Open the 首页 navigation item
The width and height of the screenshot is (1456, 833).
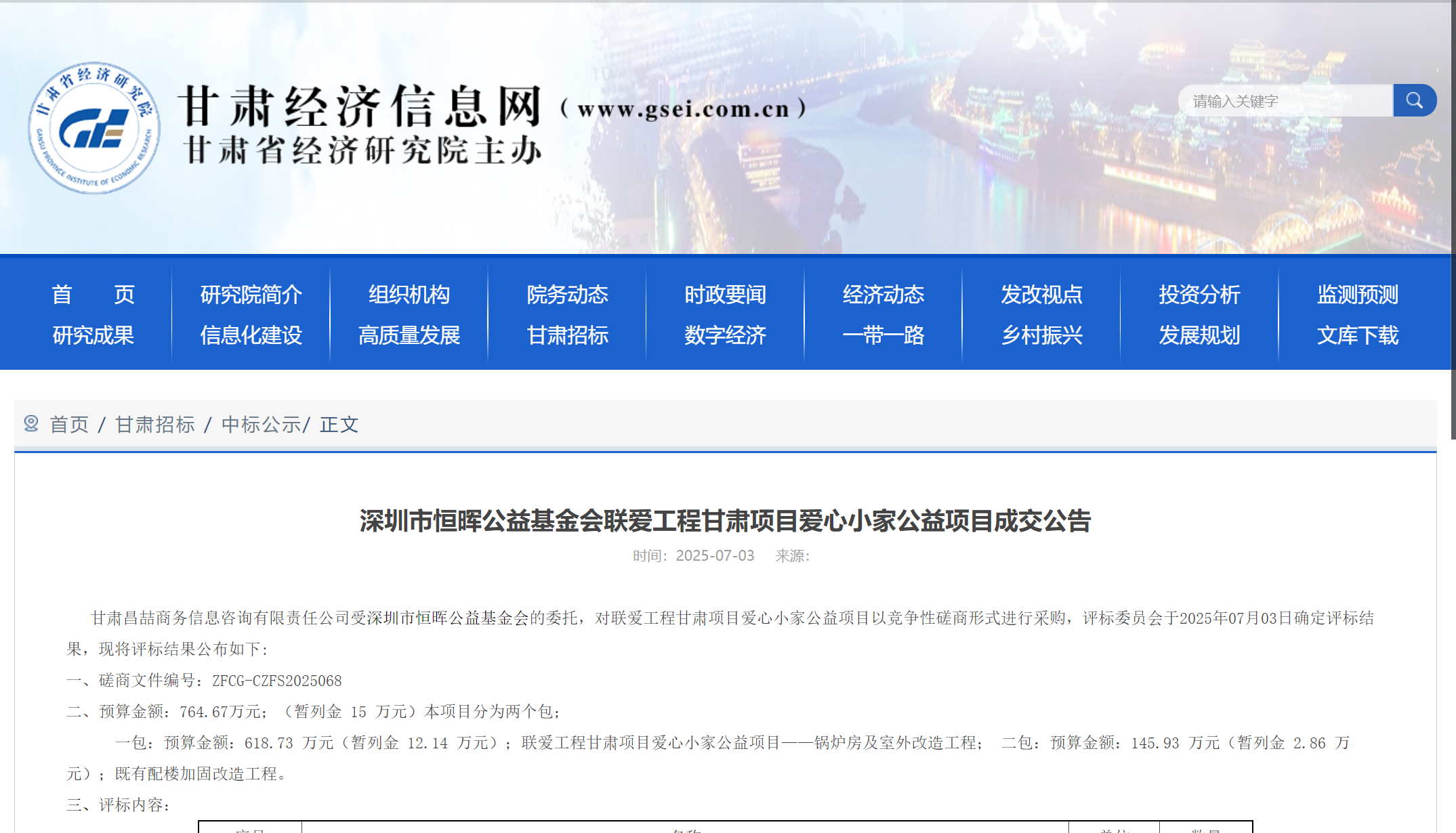93,295
